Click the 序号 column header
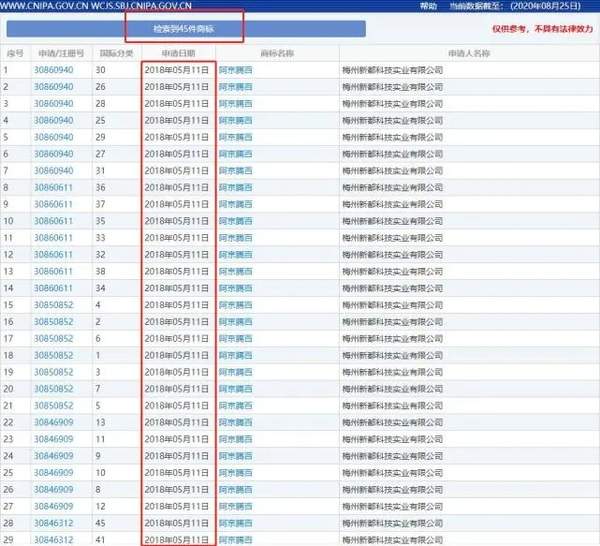 (x=13, y=52)
